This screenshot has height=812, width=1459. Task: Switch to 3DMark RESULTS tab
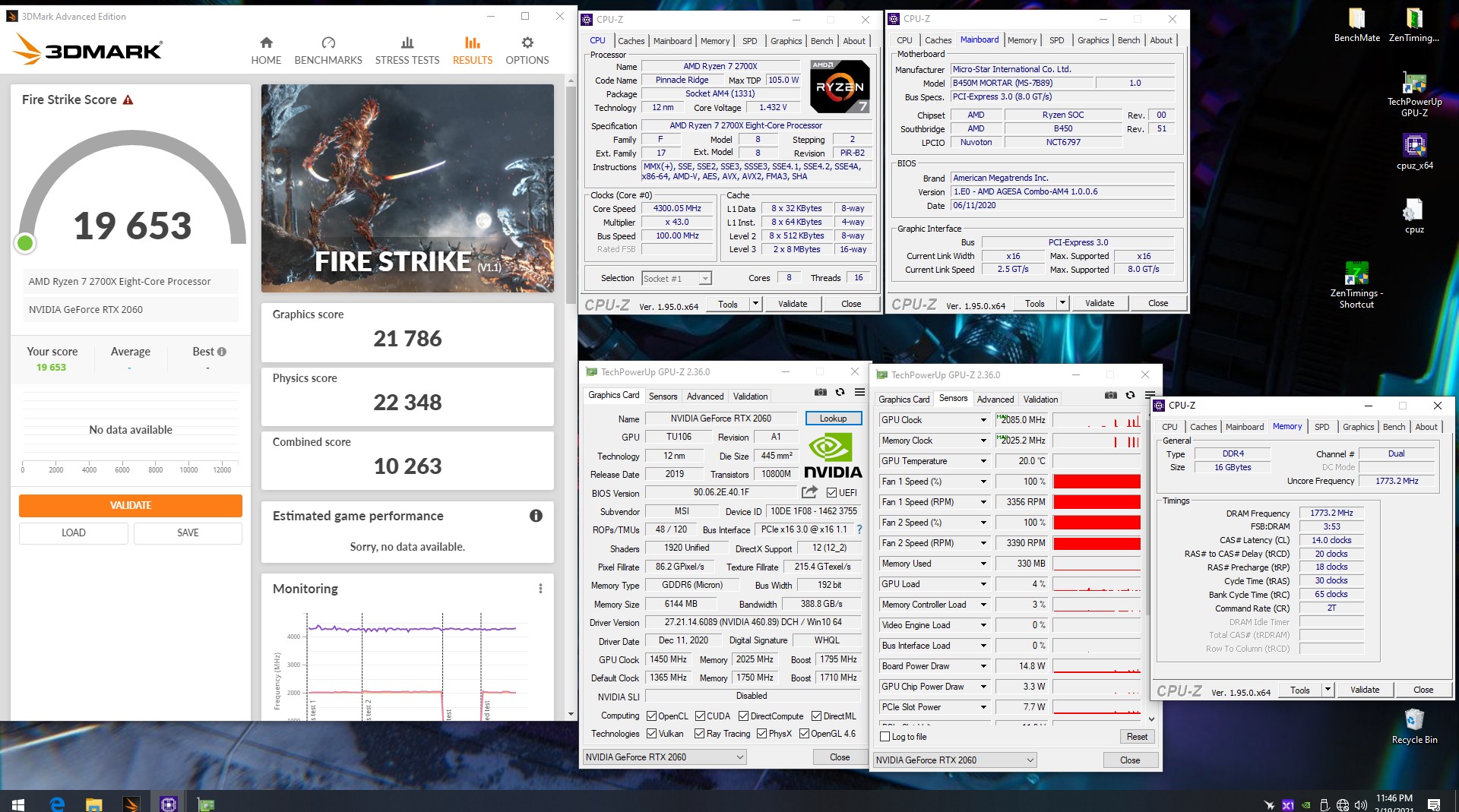click(x=473, y=50)
